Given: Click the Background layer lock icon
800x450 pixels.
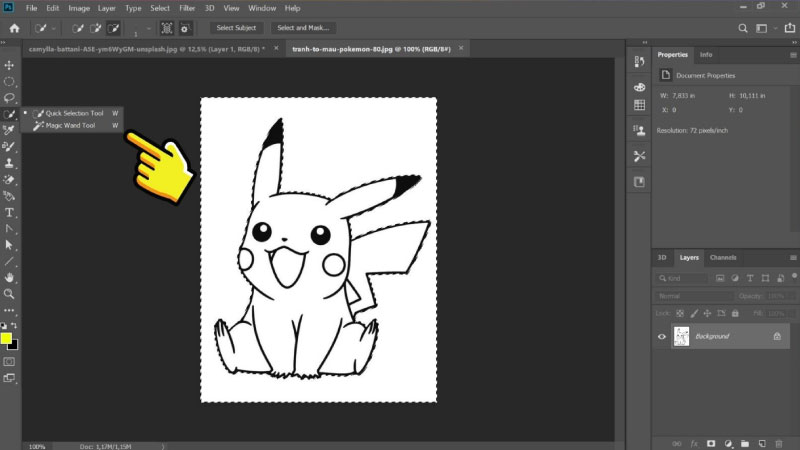Looking at the screenshot, I should (777, 336).
